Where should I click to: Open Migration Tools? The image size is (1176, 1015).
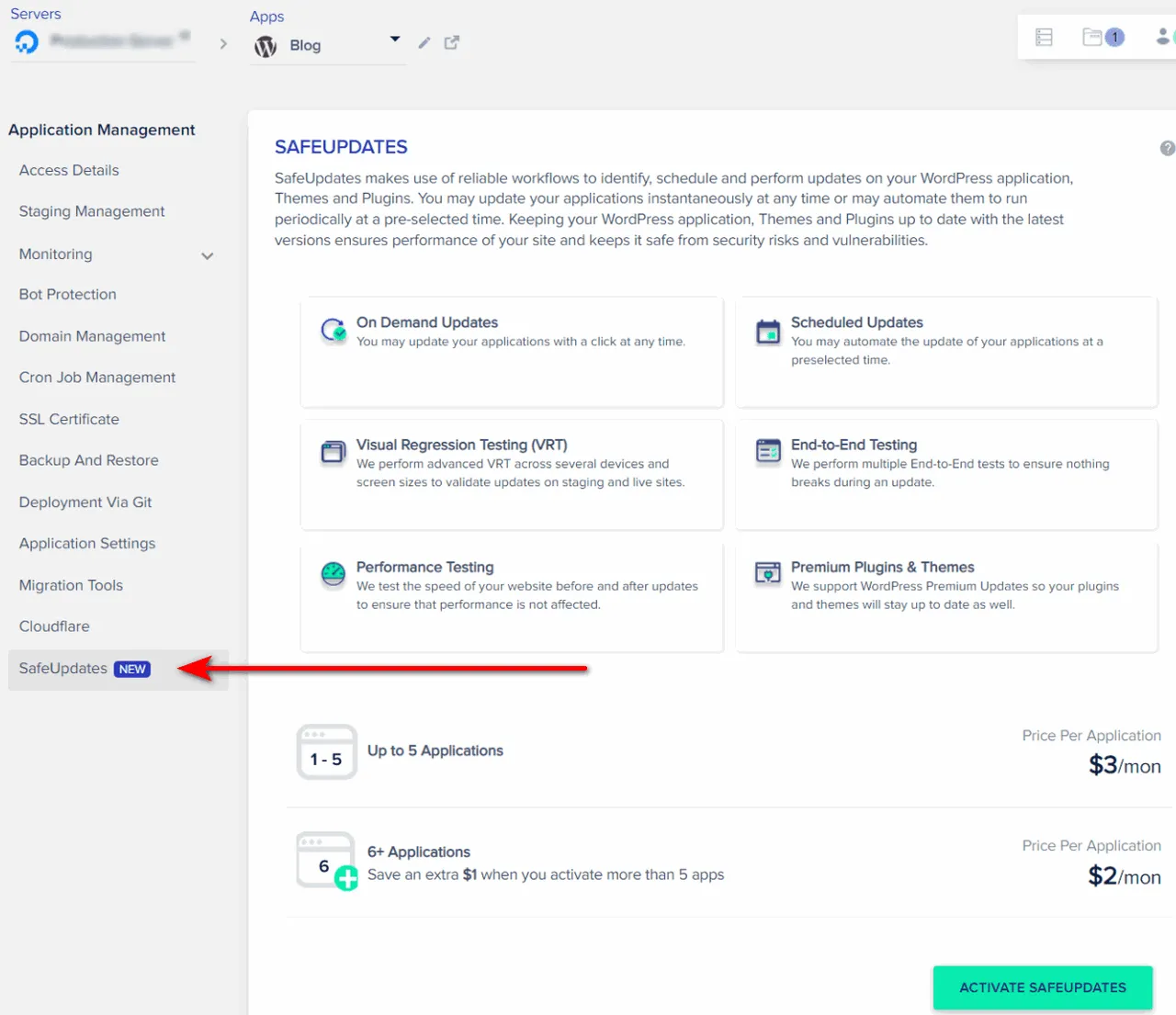click(x=71, y=585)
